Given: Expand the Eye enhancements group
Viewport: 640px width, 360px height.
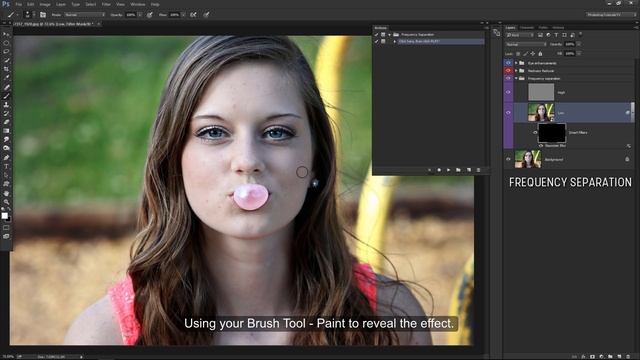Looking at the screenshot, I should pyautogui.click(x=516, y=63).
